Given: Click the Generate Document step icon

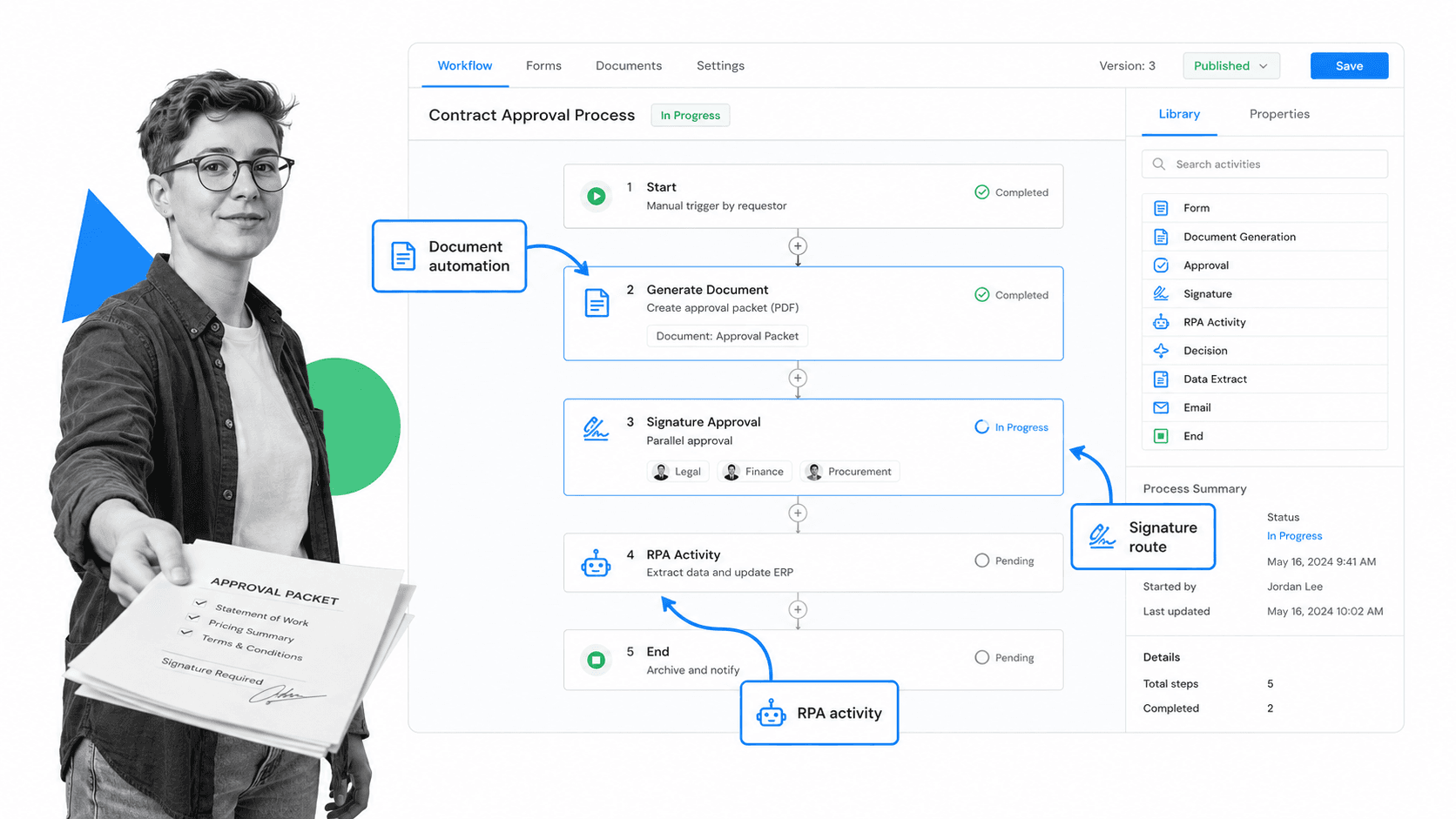Looking at the screenshot, I should click(597, 303).
